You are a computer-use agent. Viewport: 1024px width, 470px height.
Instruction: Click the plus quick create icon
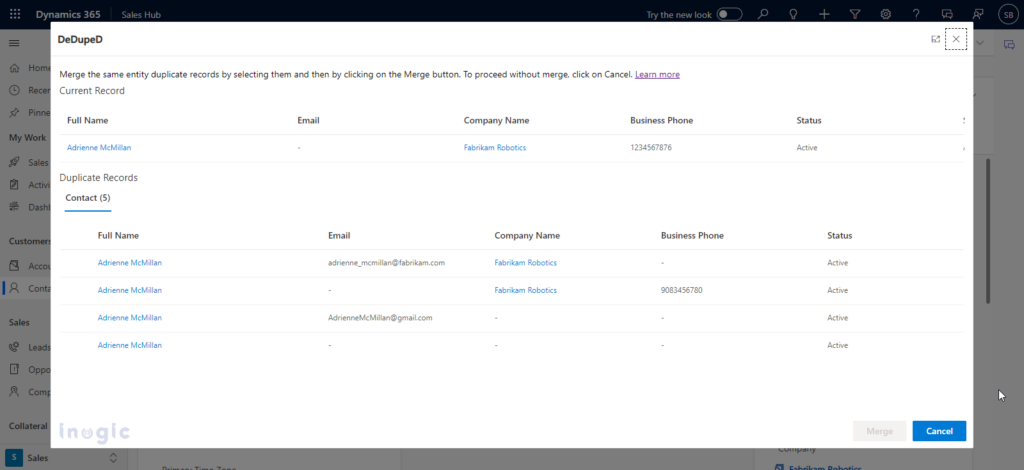pyautogui.click(x=824, y=14)
